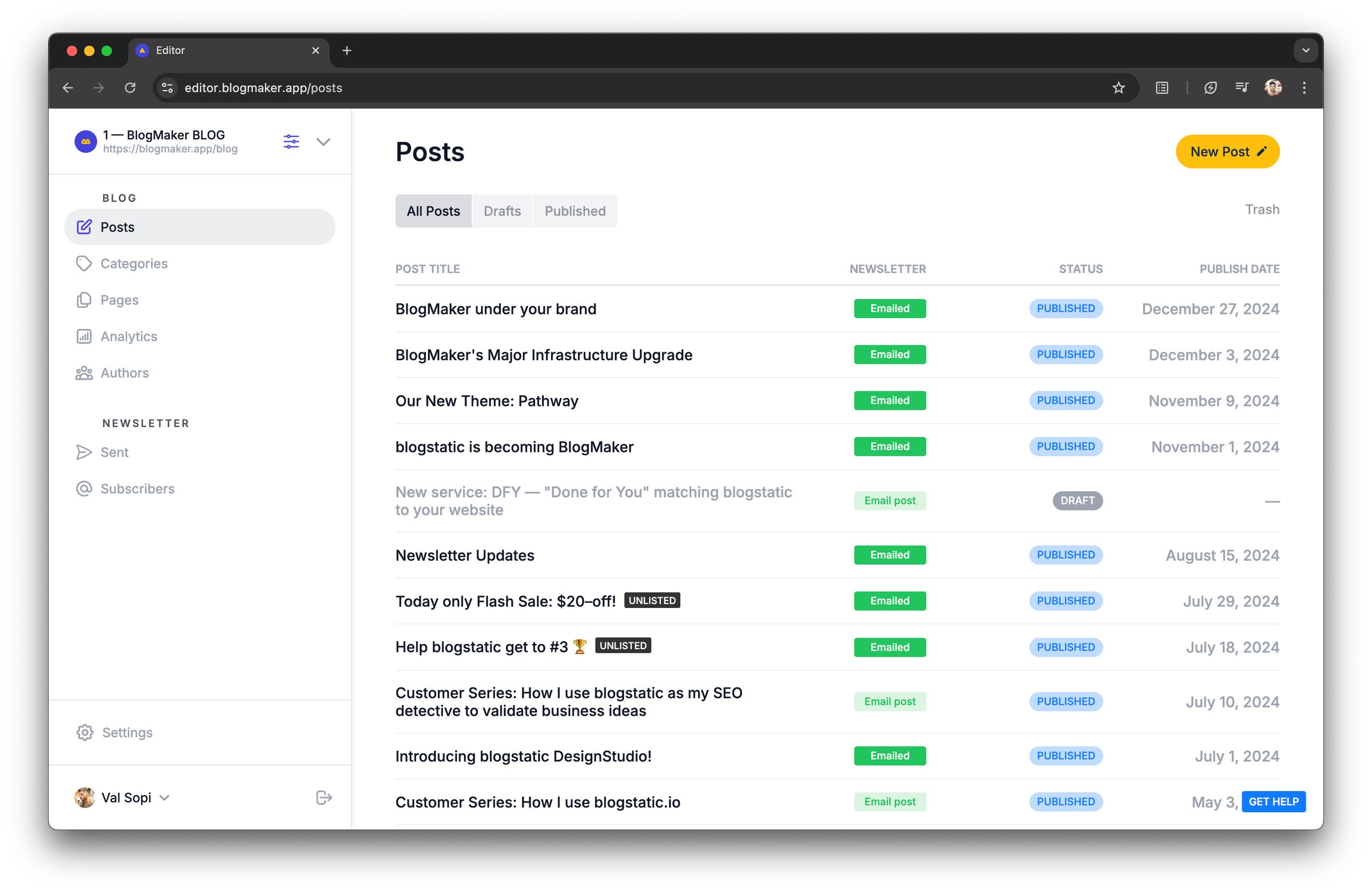Viewport: 1372px width, 894px height.
Task: Click the Settings gear in the sidebar
Action: coord(84,733)
